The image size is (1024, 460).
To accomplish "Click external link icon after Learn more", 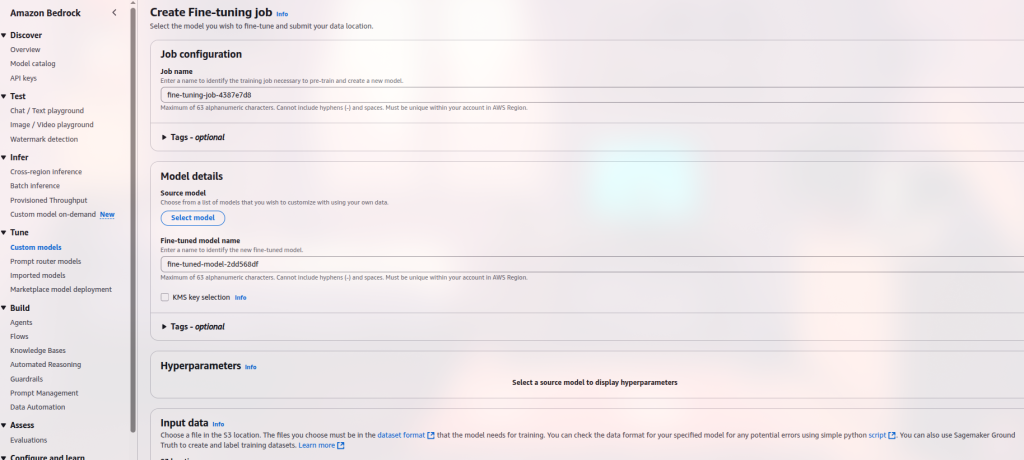I will click(x=341, y=445).
